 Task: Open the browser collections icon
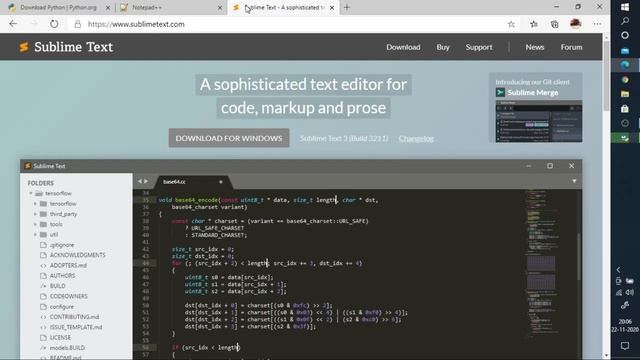[x=554, y=24]
